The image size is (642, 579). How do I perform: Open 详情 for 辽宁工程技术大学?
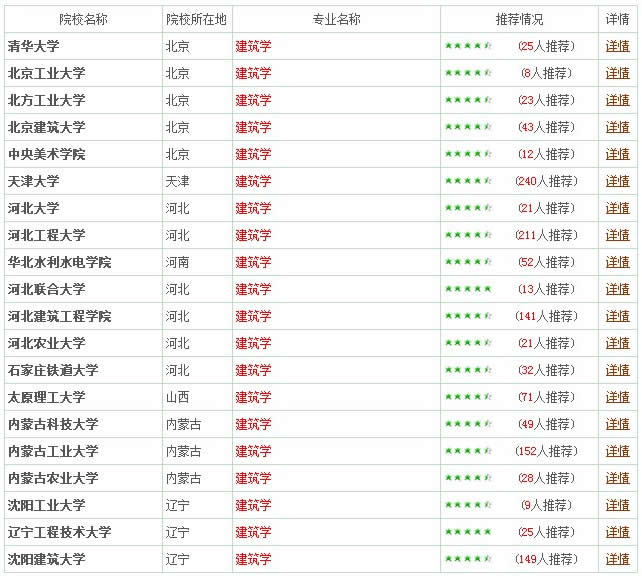pyautogui.click(x=617, y=532)
